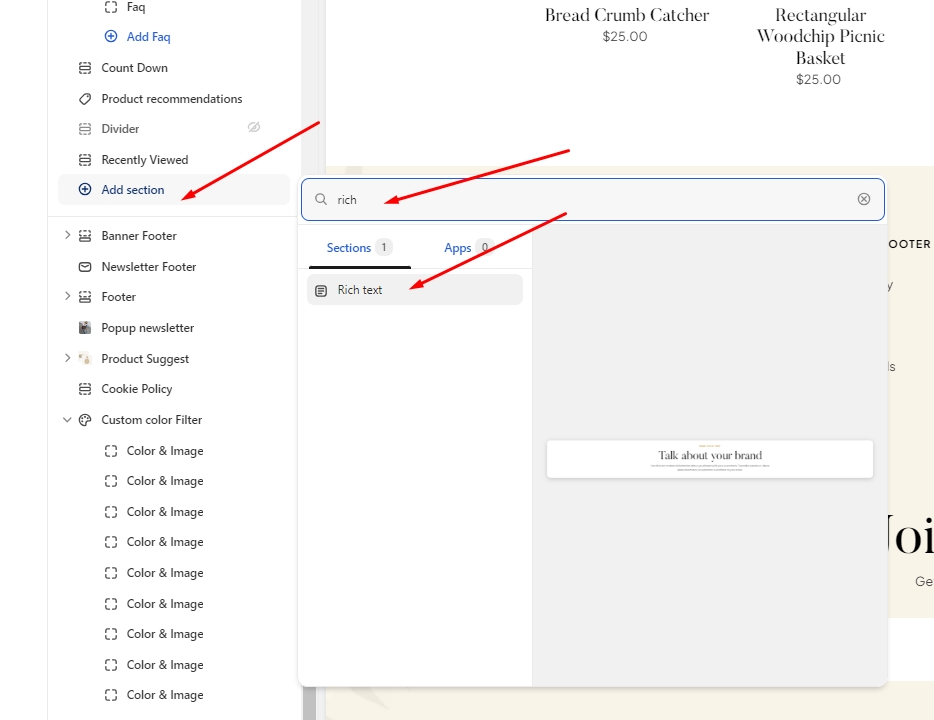
Task: Collapse the Custom color Filter group
Action: pos(67,420)
